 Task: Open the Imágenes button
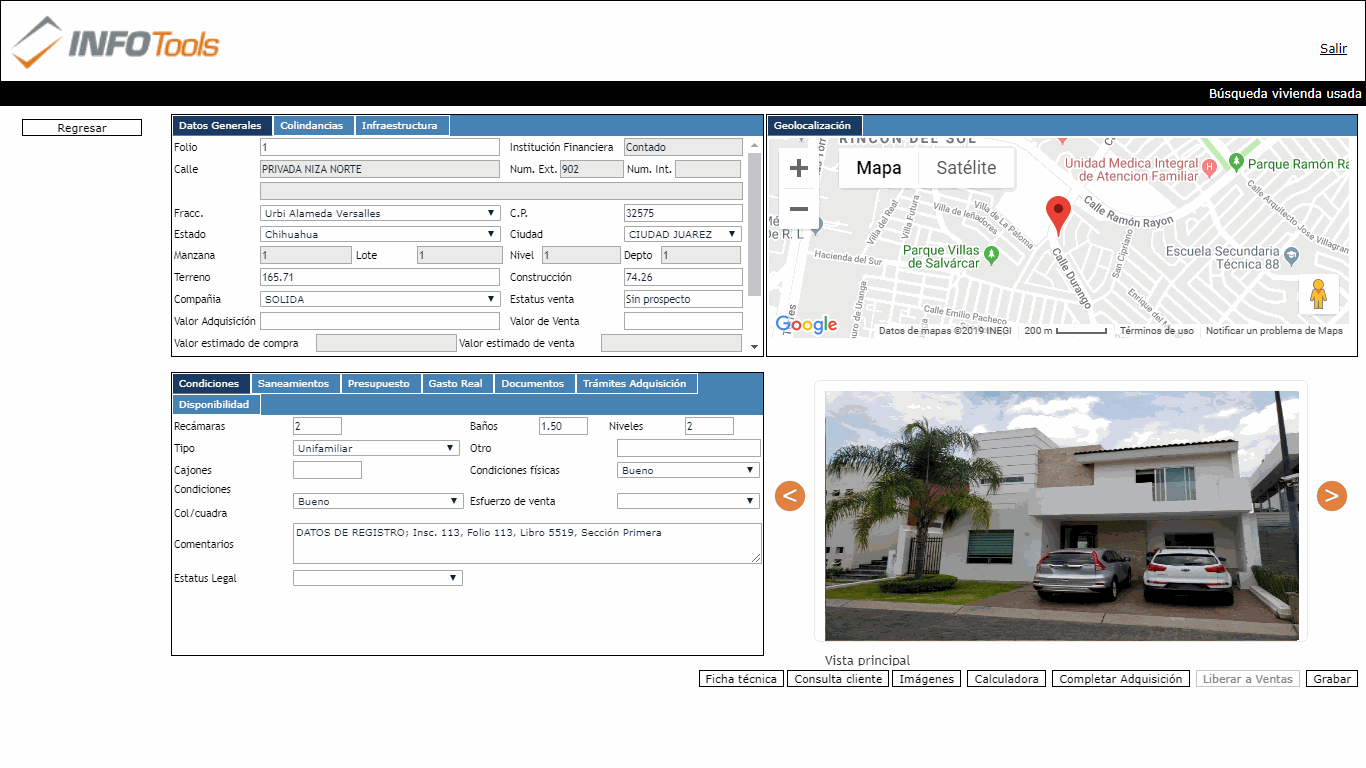[x=926, y=679]
